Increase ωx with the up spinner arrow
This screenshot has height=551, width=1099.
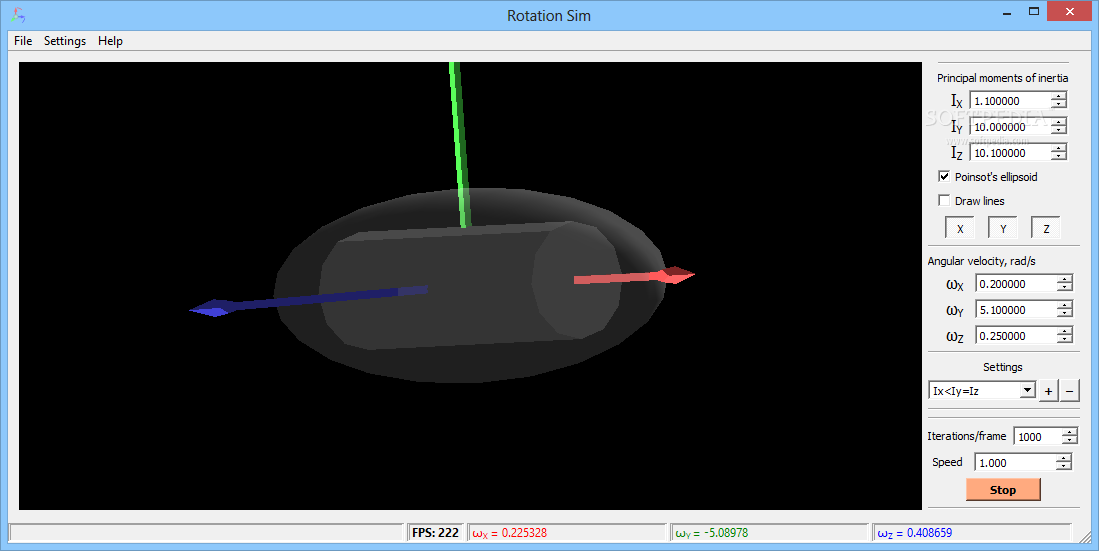(1065, 279)
